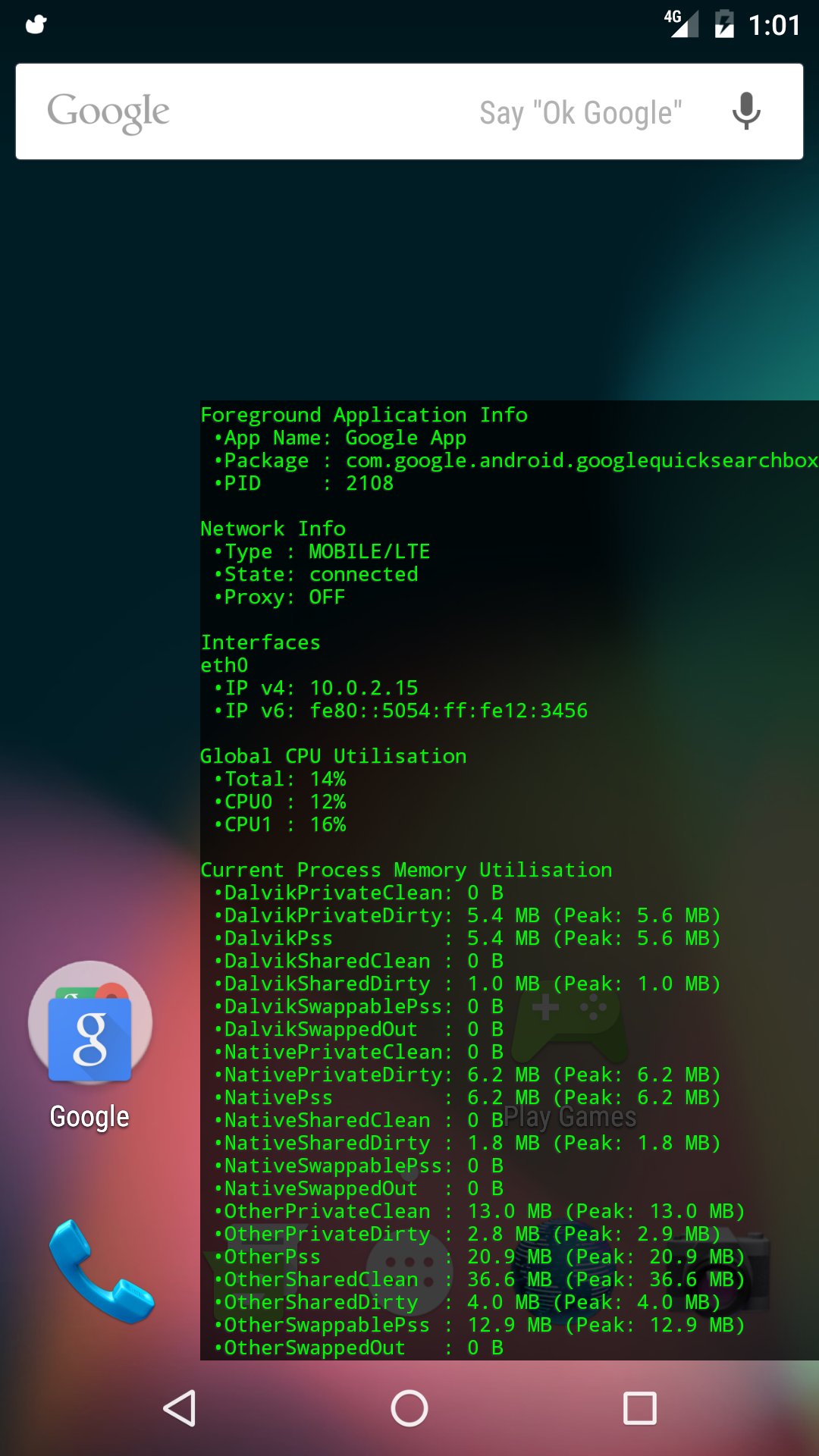
Task: Tap the 4G signal strength indicator
Action: 681,24
